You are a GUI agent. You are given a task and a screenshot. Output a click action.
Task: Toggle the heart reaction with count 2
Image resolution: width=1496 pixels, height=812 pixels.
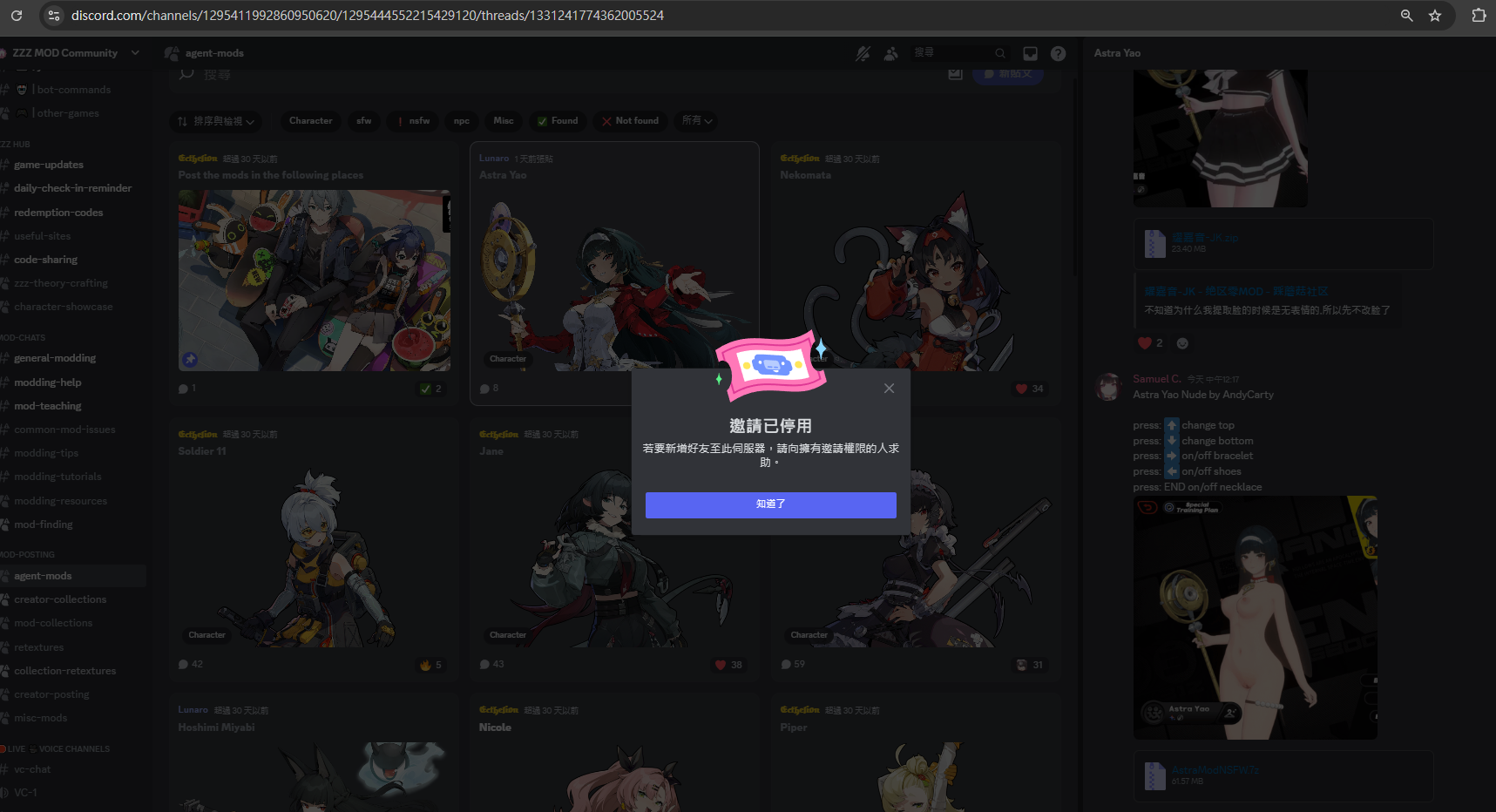pyautogui.click(x=1151, y=343)
